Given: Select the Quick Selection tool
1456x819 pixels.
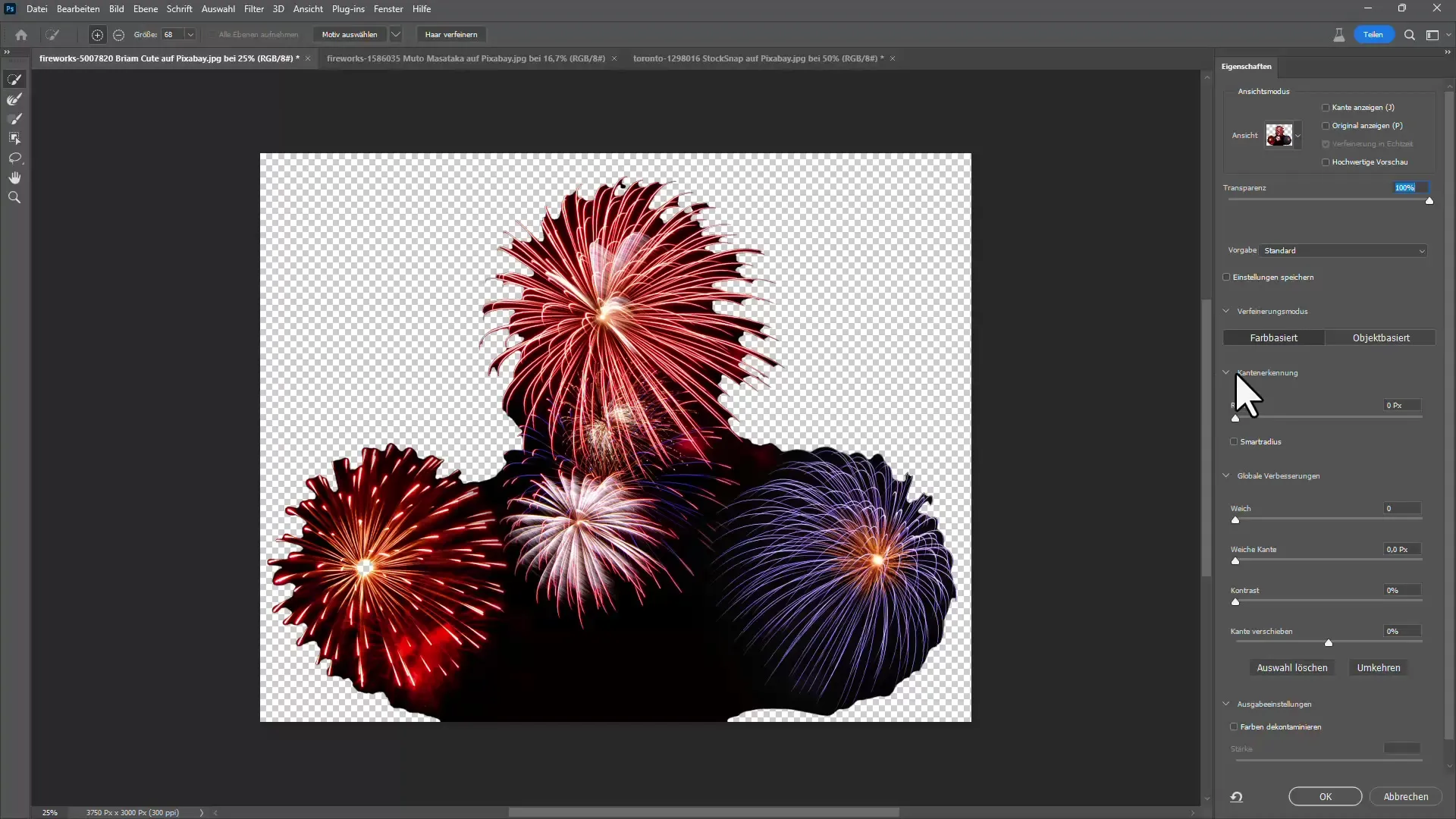Looking at the screenshot, I should coord(14,80).
